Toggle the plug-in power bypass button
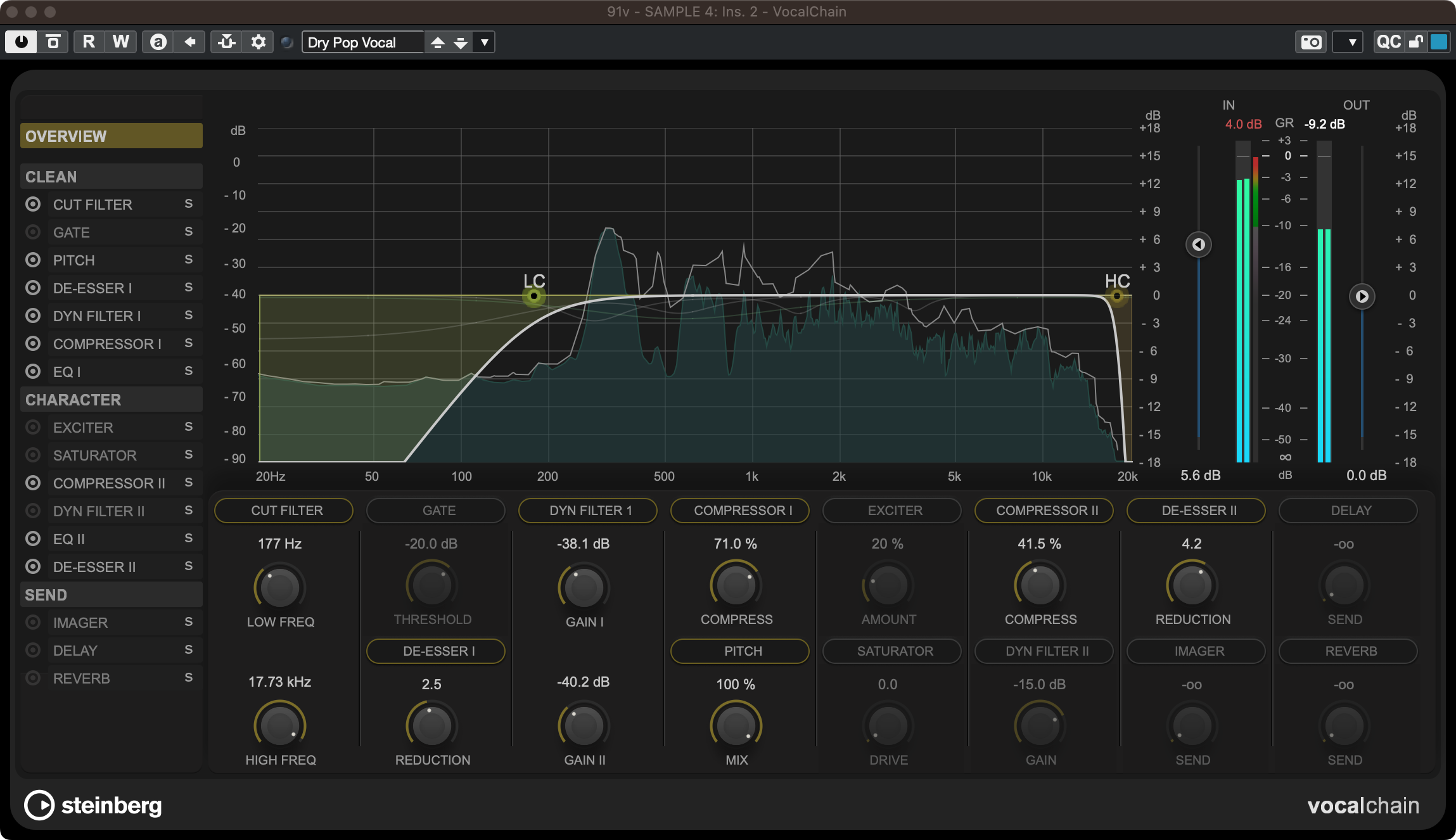Screen dimensions: 1456x840 [x=21, y=42]
